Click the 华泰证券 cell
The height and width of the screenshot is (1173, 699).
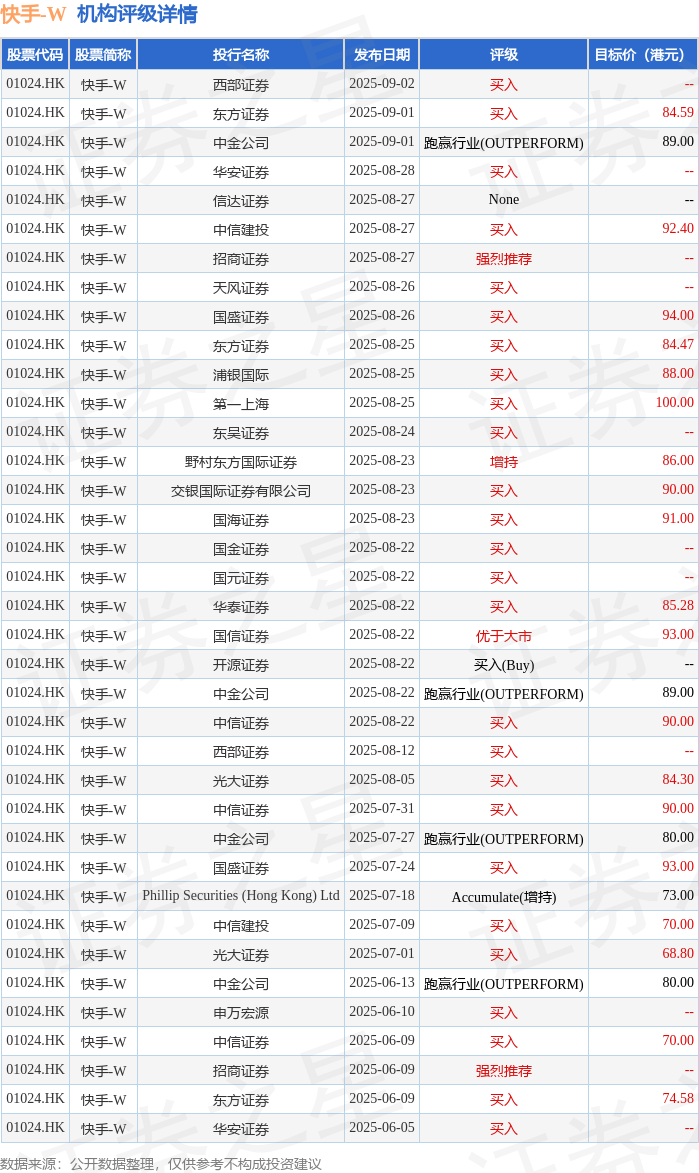(x=241, y=606)
